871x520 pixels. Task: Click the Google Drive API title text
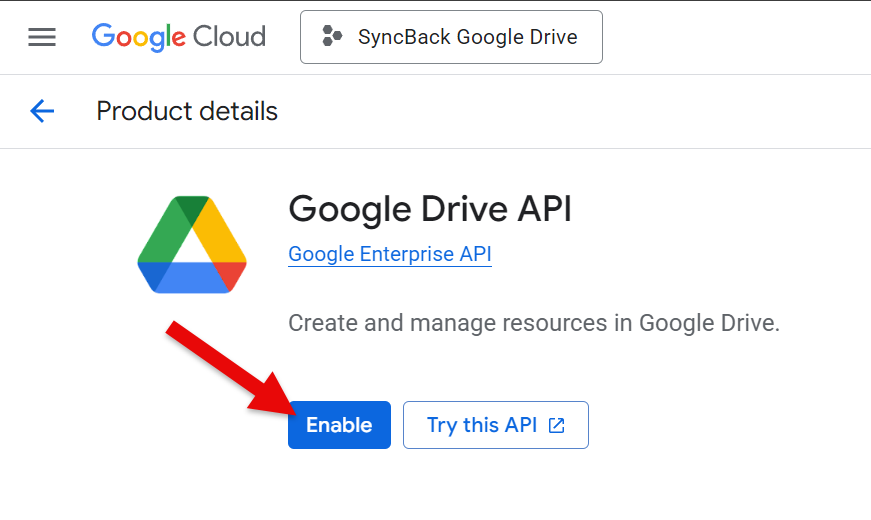click(430, 209)
